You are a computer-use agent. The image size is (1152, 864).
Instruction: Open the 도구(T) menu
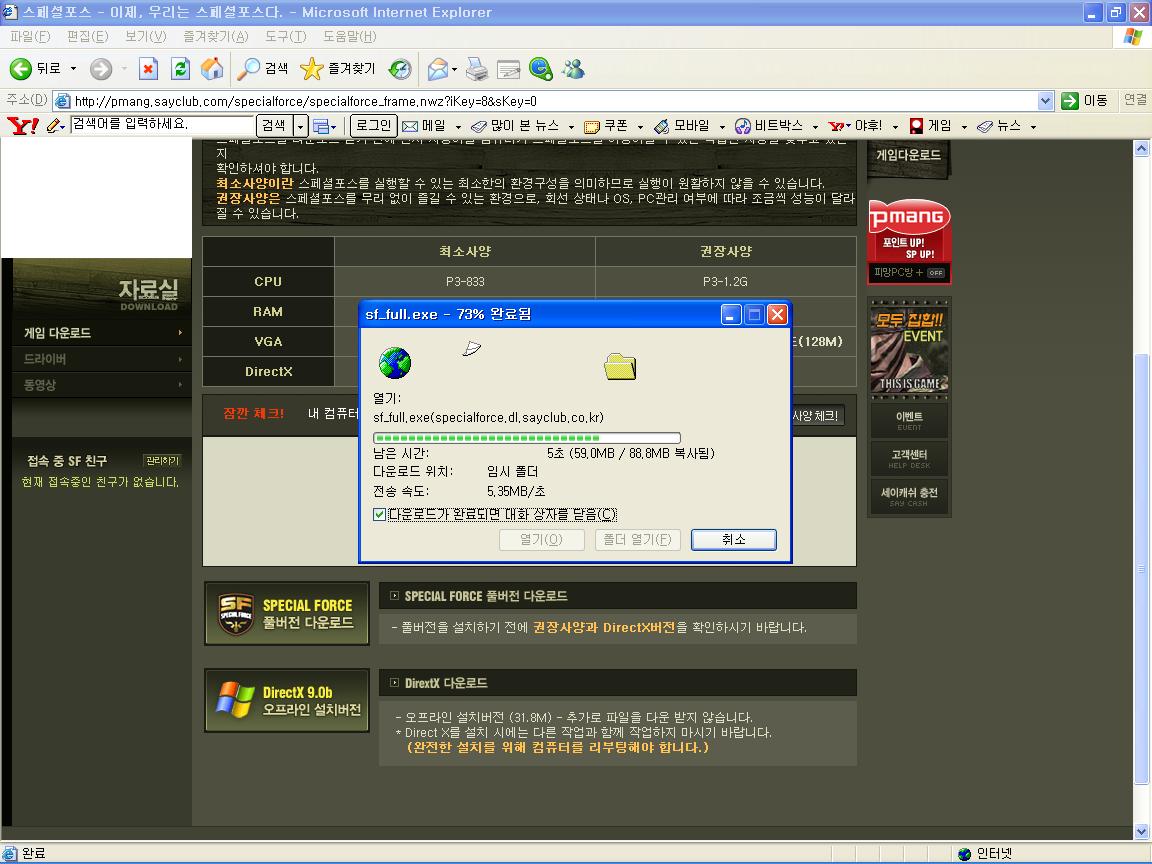[286, 36]
